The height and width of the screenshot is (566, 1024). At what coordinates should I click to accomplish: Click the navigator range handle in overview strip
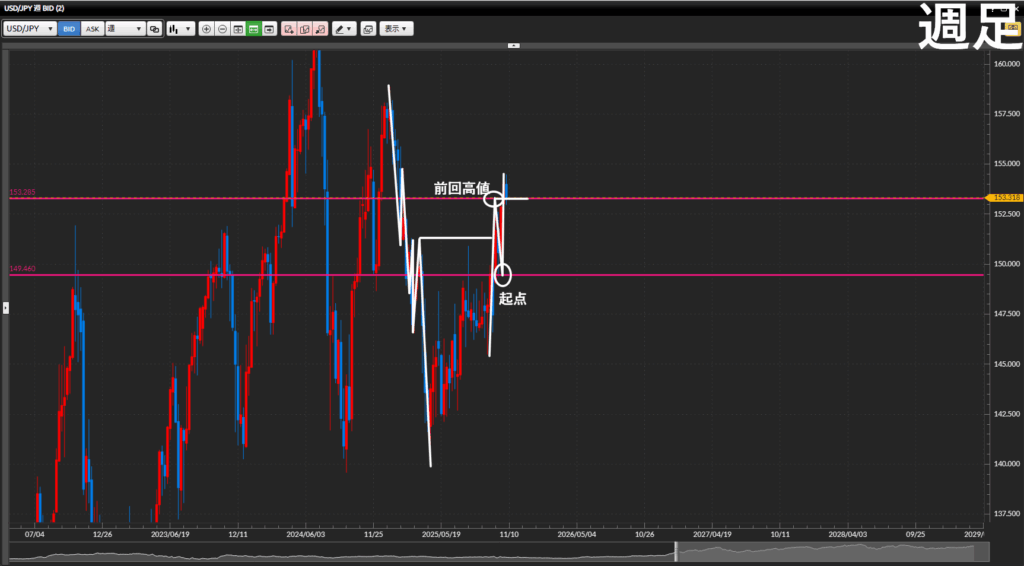[677, 551]
